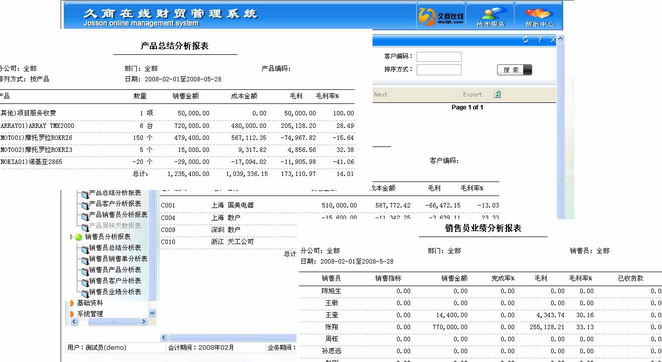
Task: Click the Next link in the report toolbar
Action: [380, 94]
